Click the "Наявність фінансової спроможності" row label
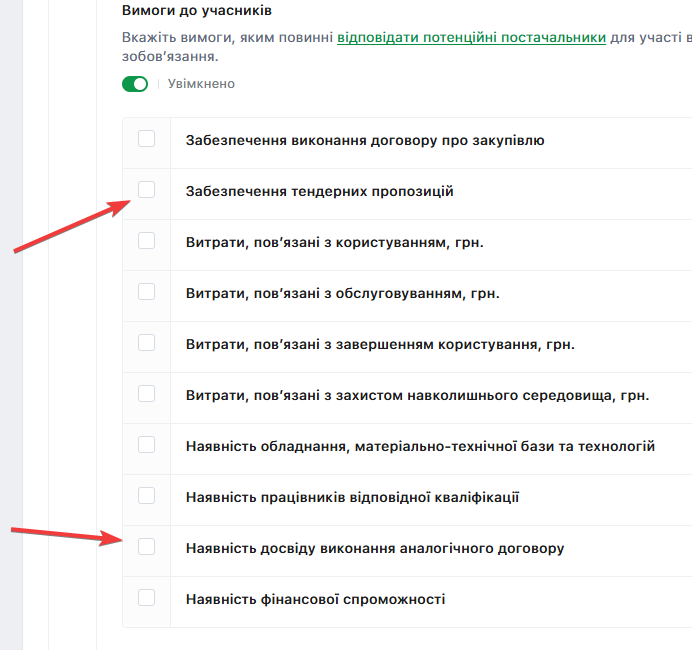This screenshot has height=650, width=692. point(315,599)
